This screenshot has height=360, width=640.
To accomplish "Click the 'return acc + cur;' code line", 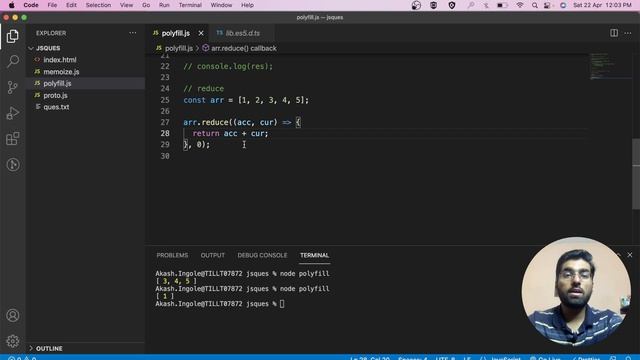I will (x=230, y=133).
